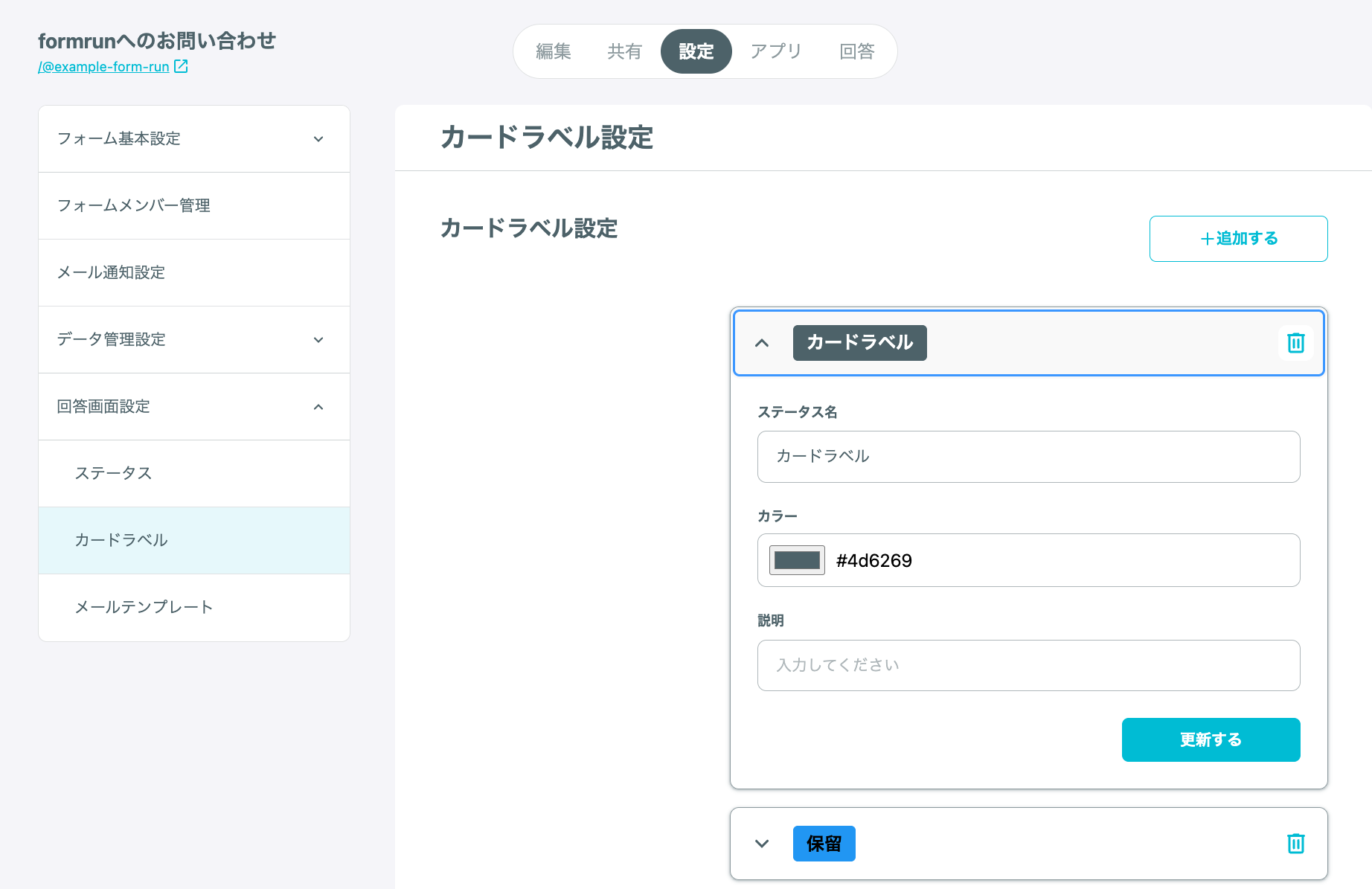Open the 回答 tab
The image size is (1372, 889).
[x=857, y=51]
